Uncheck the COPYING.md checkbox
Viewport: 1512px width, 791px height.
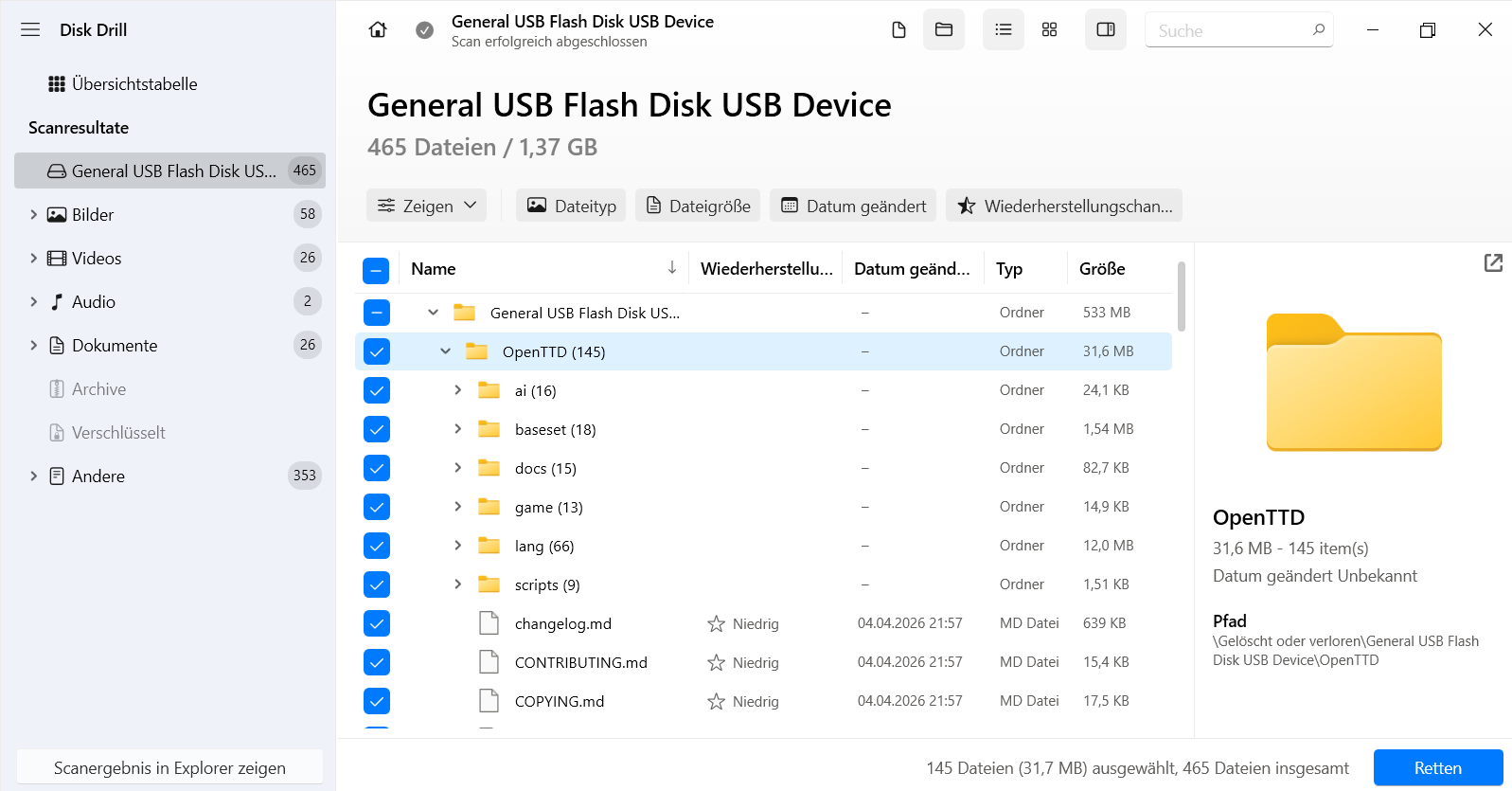(377, 701)
